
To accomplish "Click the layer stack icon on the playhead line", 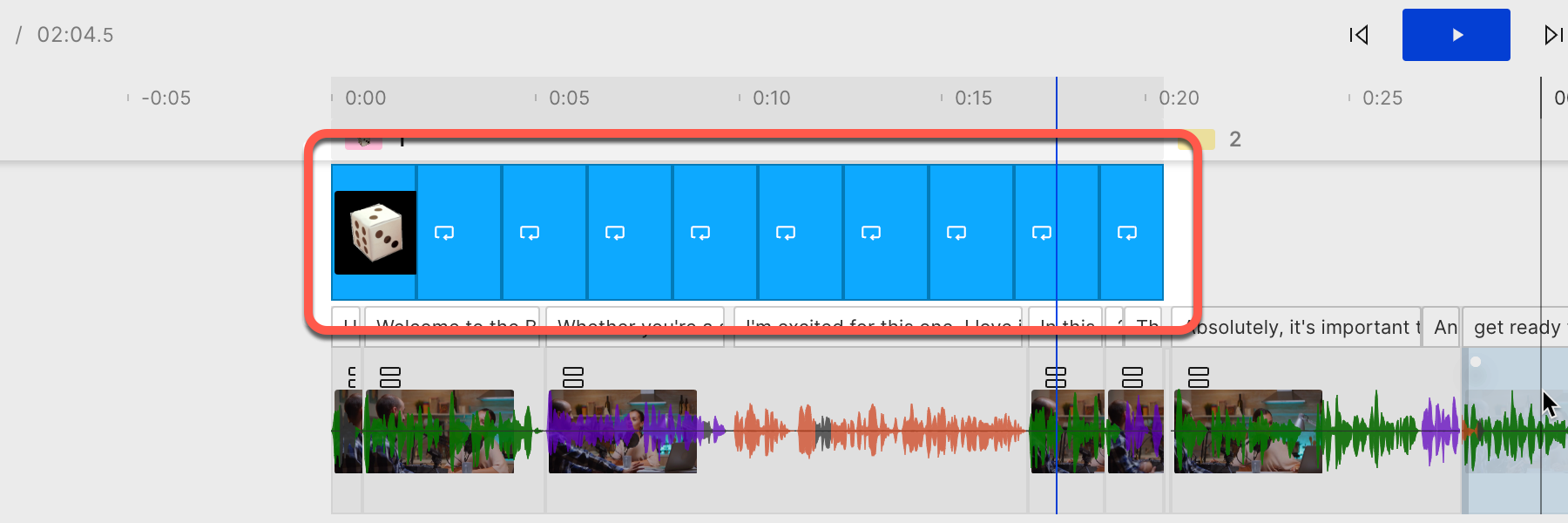I will pyautogui.click(x=1056, y=377).
